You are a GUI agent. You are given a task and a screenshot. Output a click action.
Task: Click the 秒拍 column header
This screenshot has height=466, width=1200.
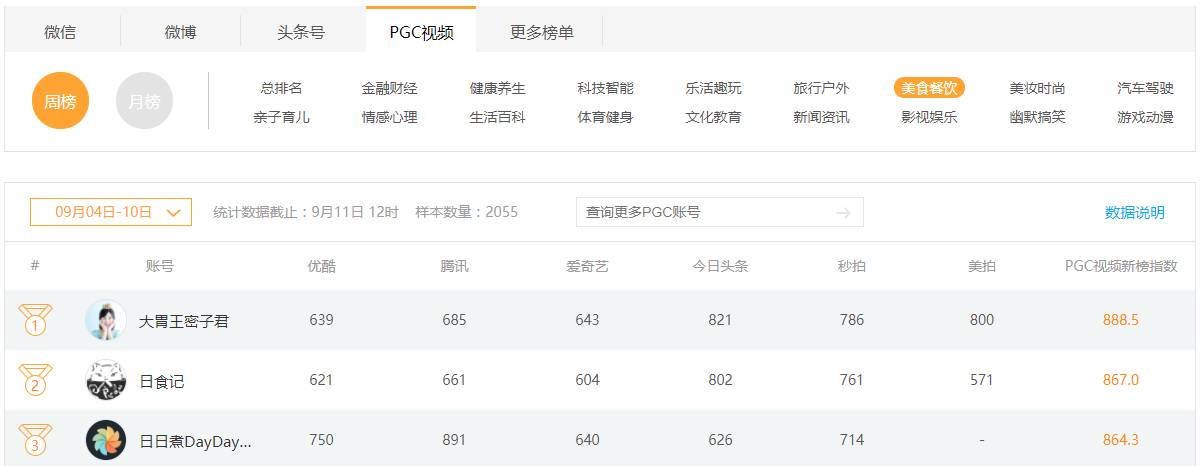point(852,266)
